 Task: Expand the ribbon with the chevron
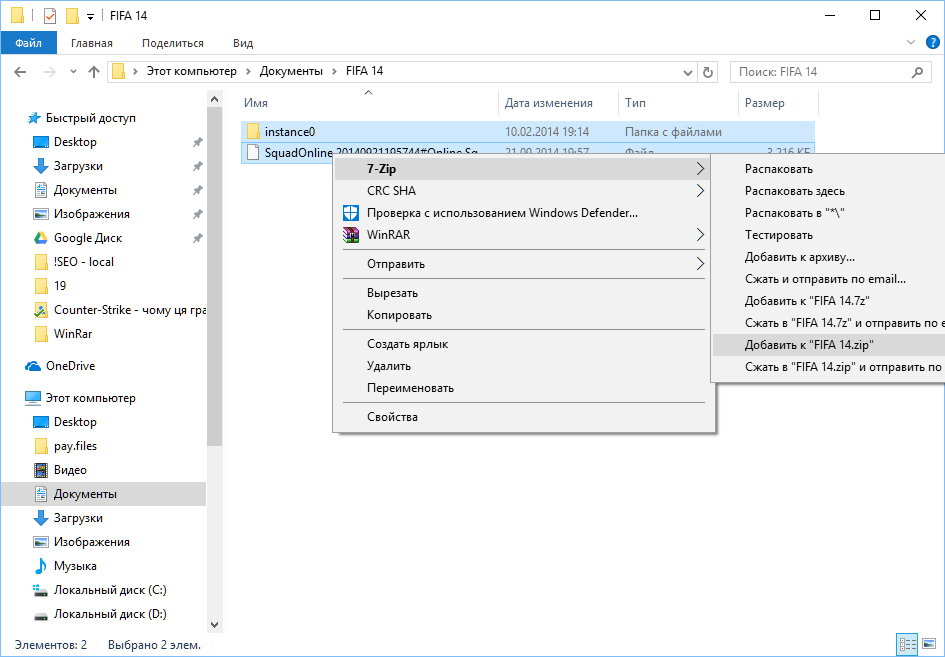click(911, 42)
